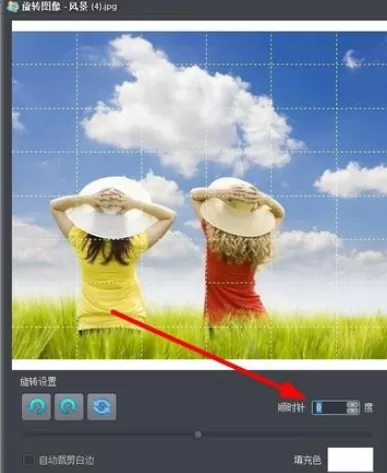387x473 pixels.
Task: Click the 旋转设置 section label
Action: coord(38,382)
